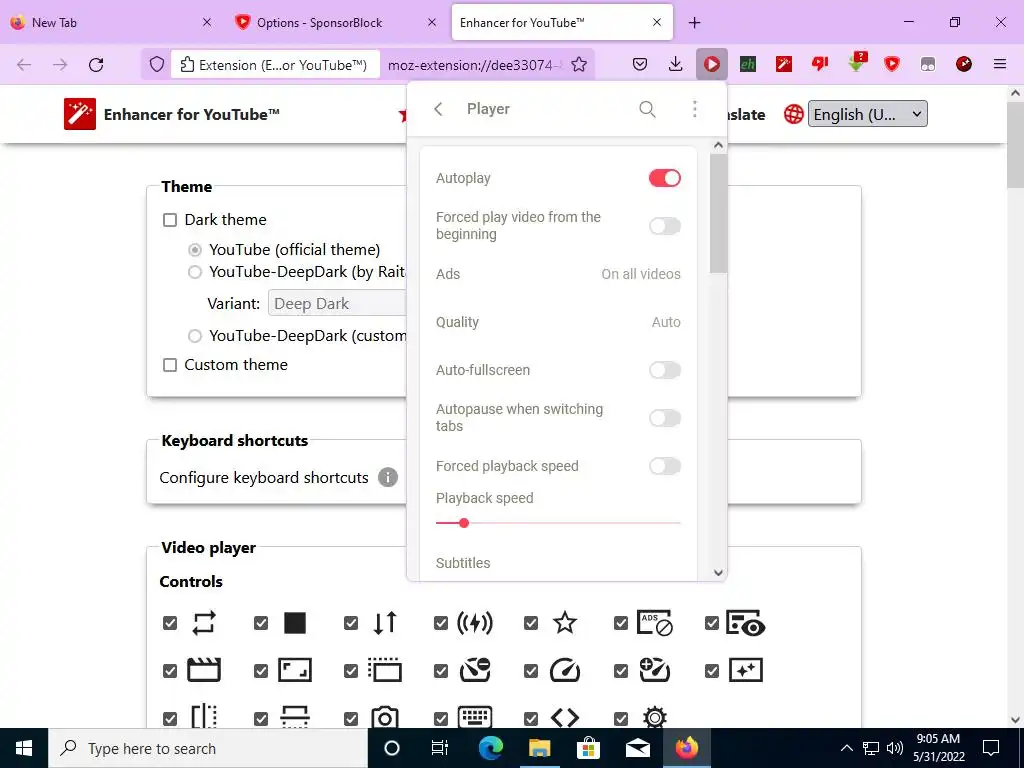Screen dimensions: 1024x768
Task: Click the globe translate icon
Action: (793, 114)
